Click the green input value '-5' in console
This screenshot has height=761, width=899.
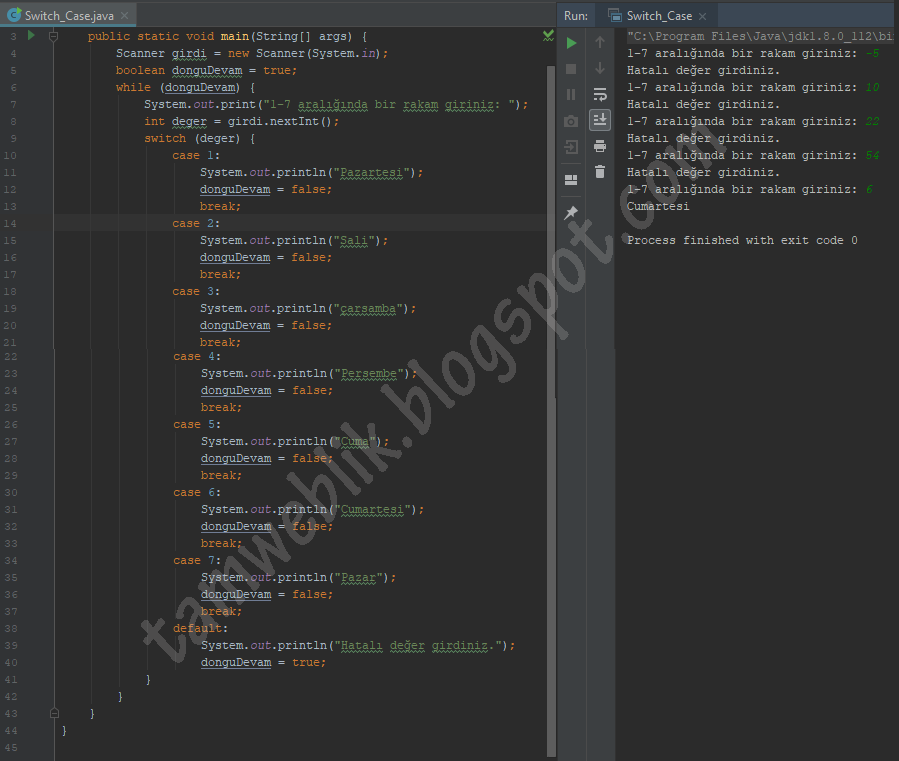(x=872, y=53)
